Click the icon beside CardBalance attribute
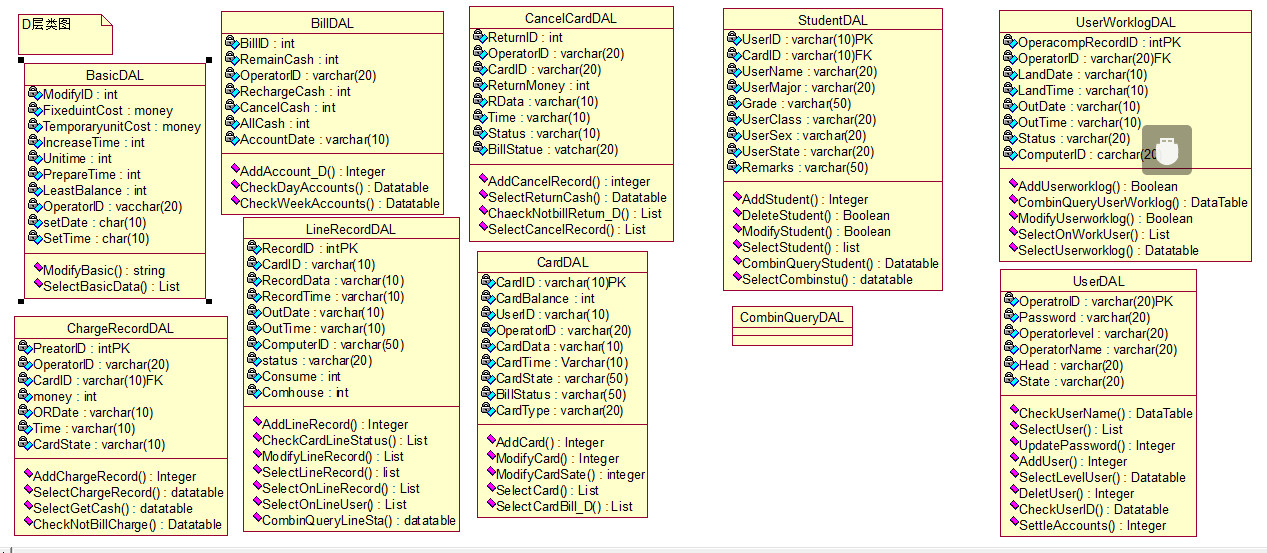The image size is (1267, 553). [488, 298]
